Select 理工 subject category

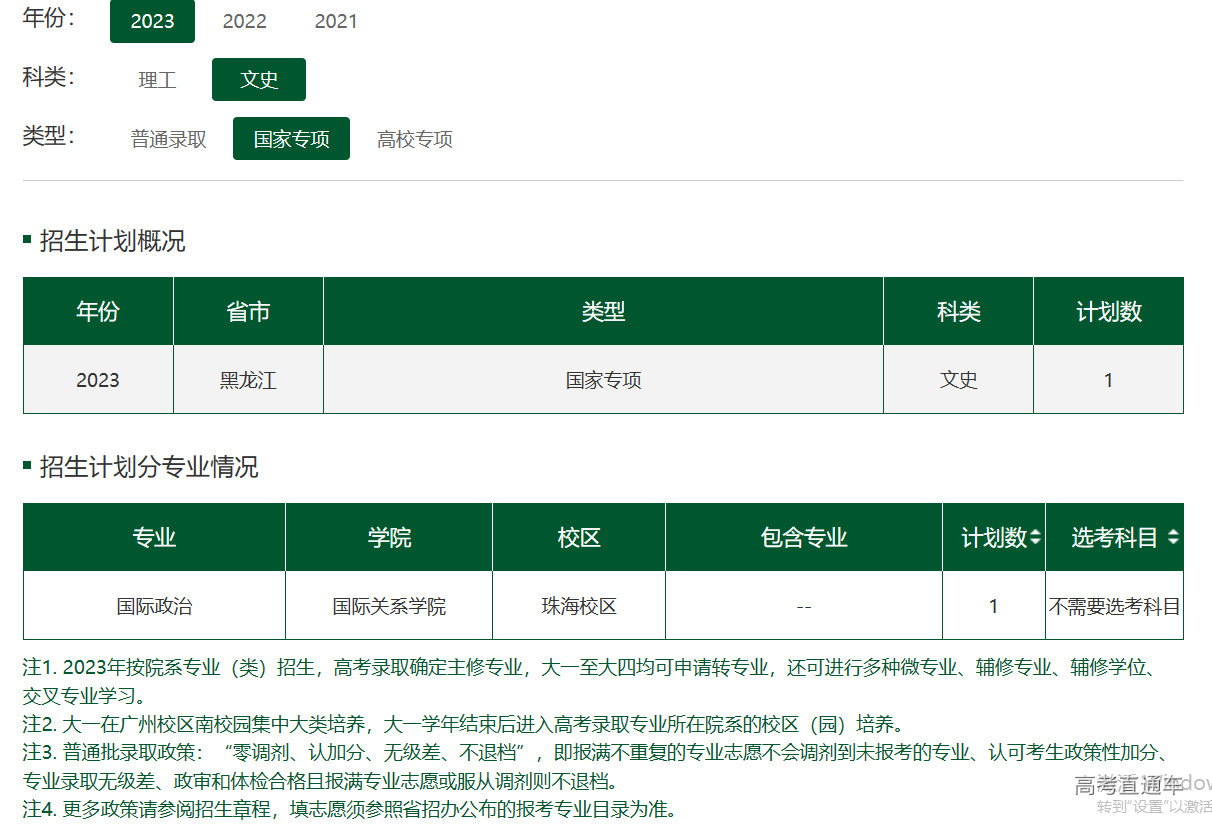[x=157, y=80]
